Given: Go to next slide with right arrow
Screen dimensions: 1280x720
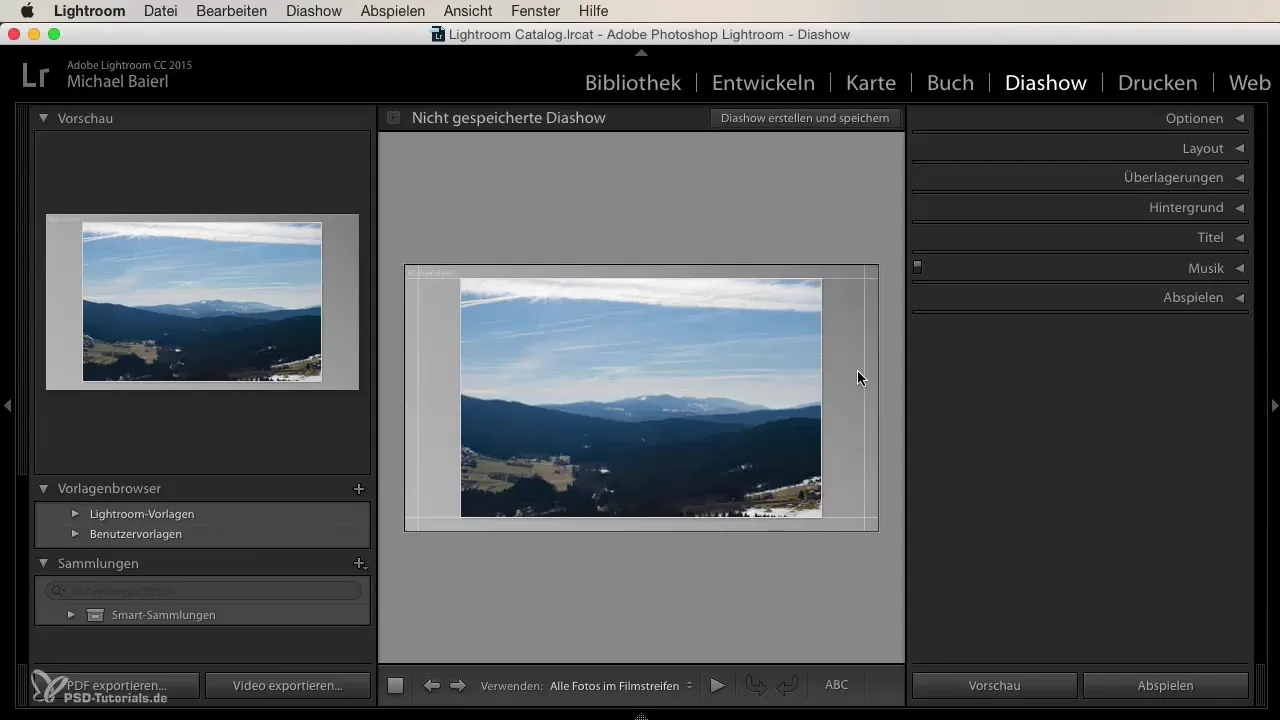Looking at the screenshot, I should 458,686.
